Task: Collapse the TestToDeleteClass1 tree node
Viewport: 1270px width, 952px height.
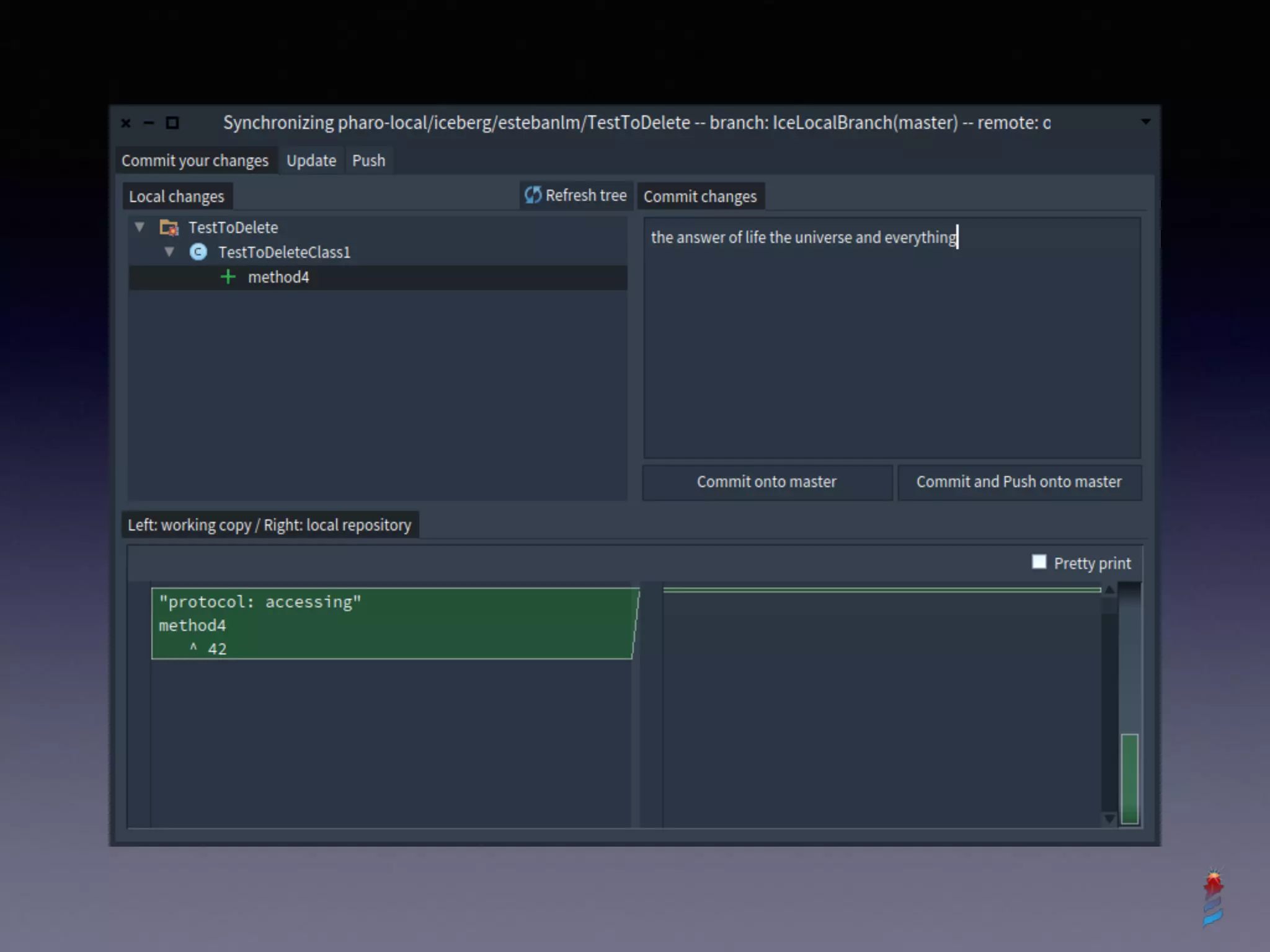Action: 169,252
